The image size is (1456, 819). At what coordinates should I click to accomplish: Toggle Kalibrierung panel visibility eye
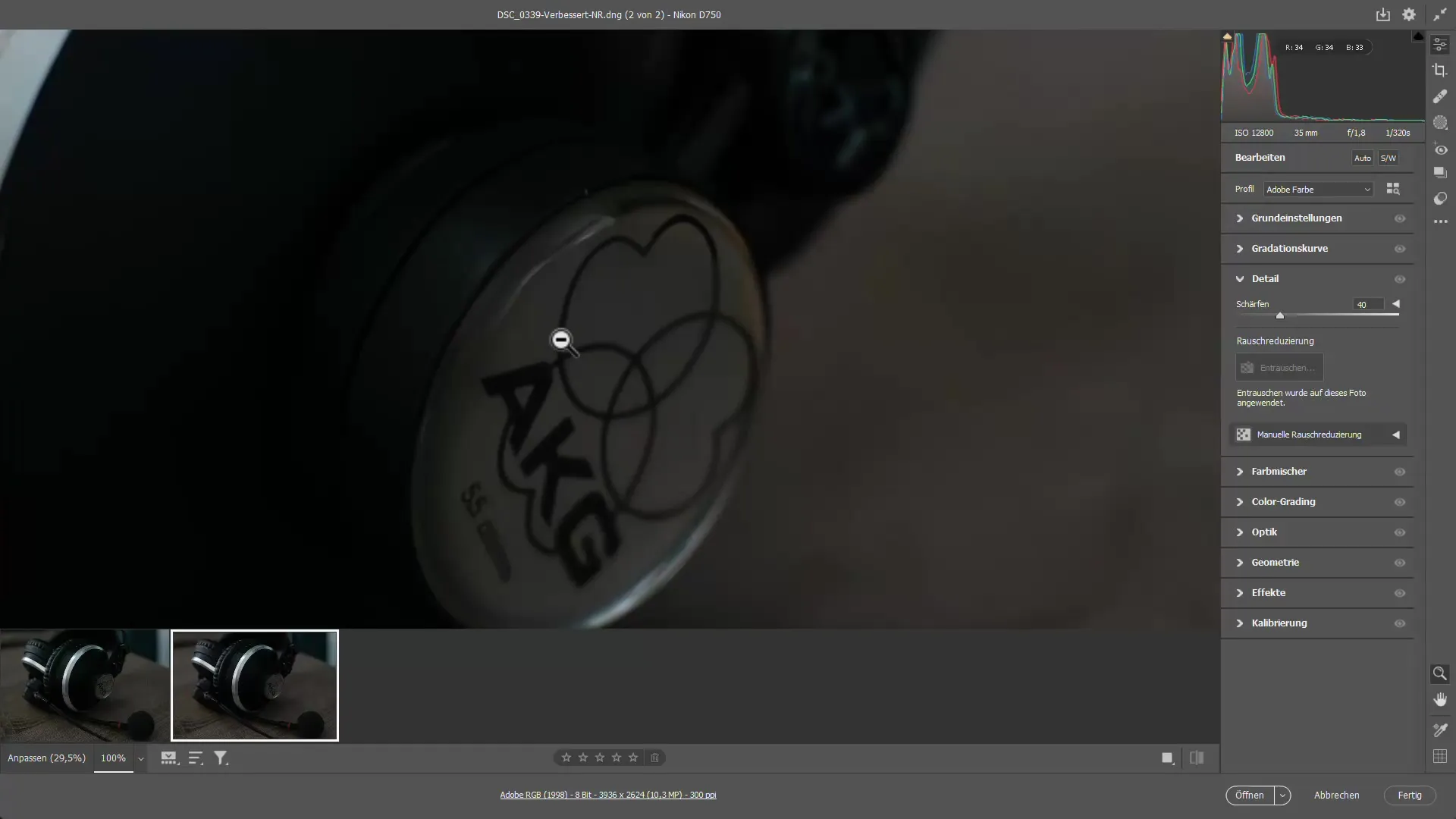[x=1400, y=623]
